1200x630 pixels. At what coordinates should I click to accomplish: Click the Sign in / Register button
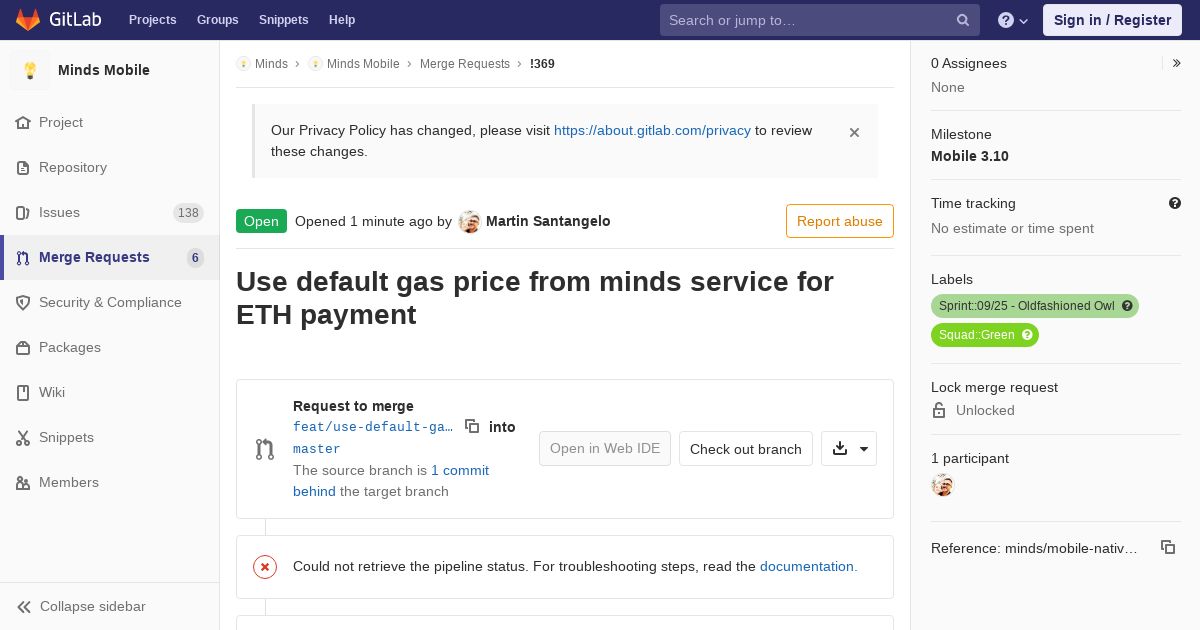click(1112, 20)
